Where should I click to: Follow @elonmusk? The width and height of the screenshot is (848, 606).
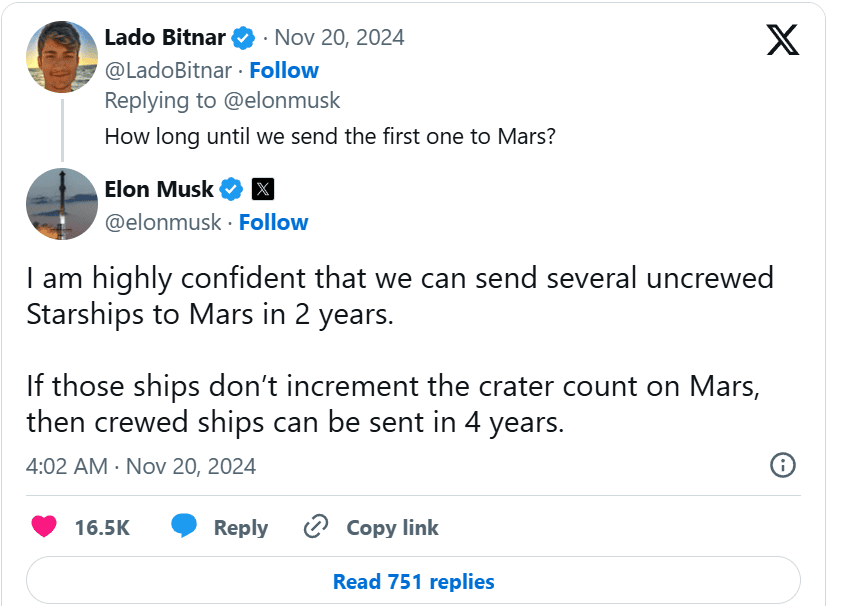pos(273,222)
